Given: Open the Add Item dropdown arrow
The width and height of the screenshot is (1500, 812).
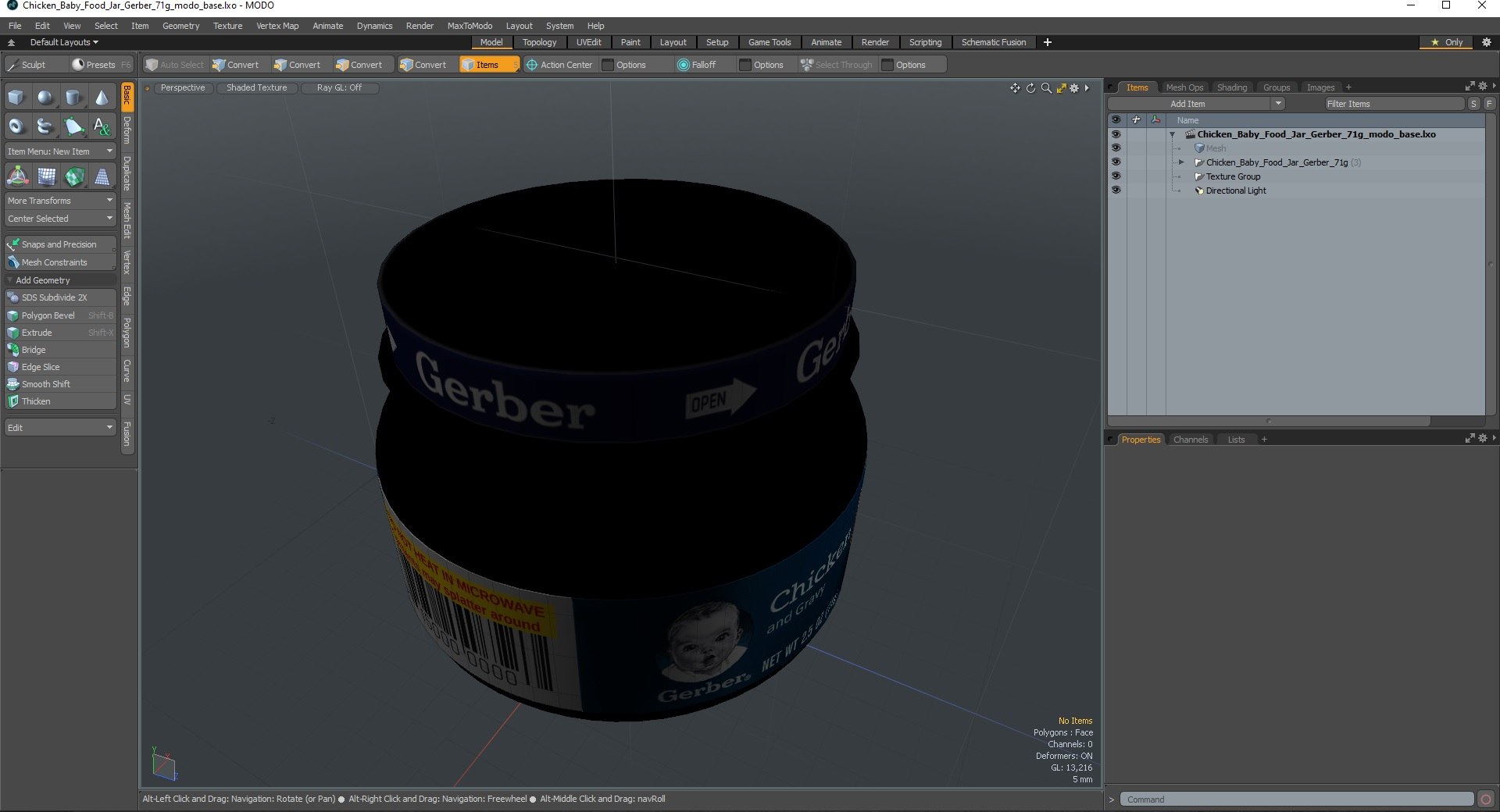Looking at the screenshot, I should pyautogui.click(x=1278, y=104).
